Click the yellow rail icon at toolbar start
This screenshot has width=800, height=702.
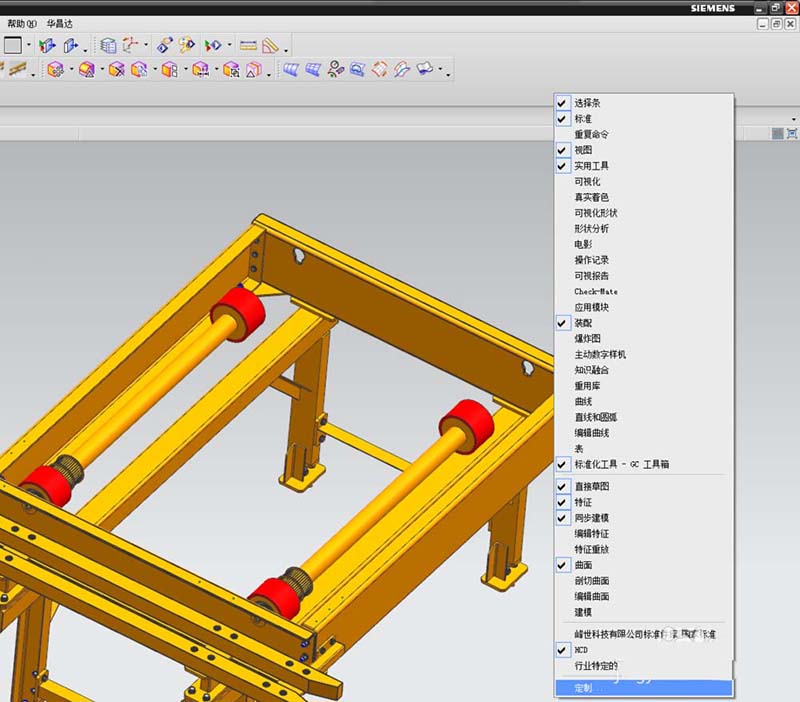[x=16, y=69]
